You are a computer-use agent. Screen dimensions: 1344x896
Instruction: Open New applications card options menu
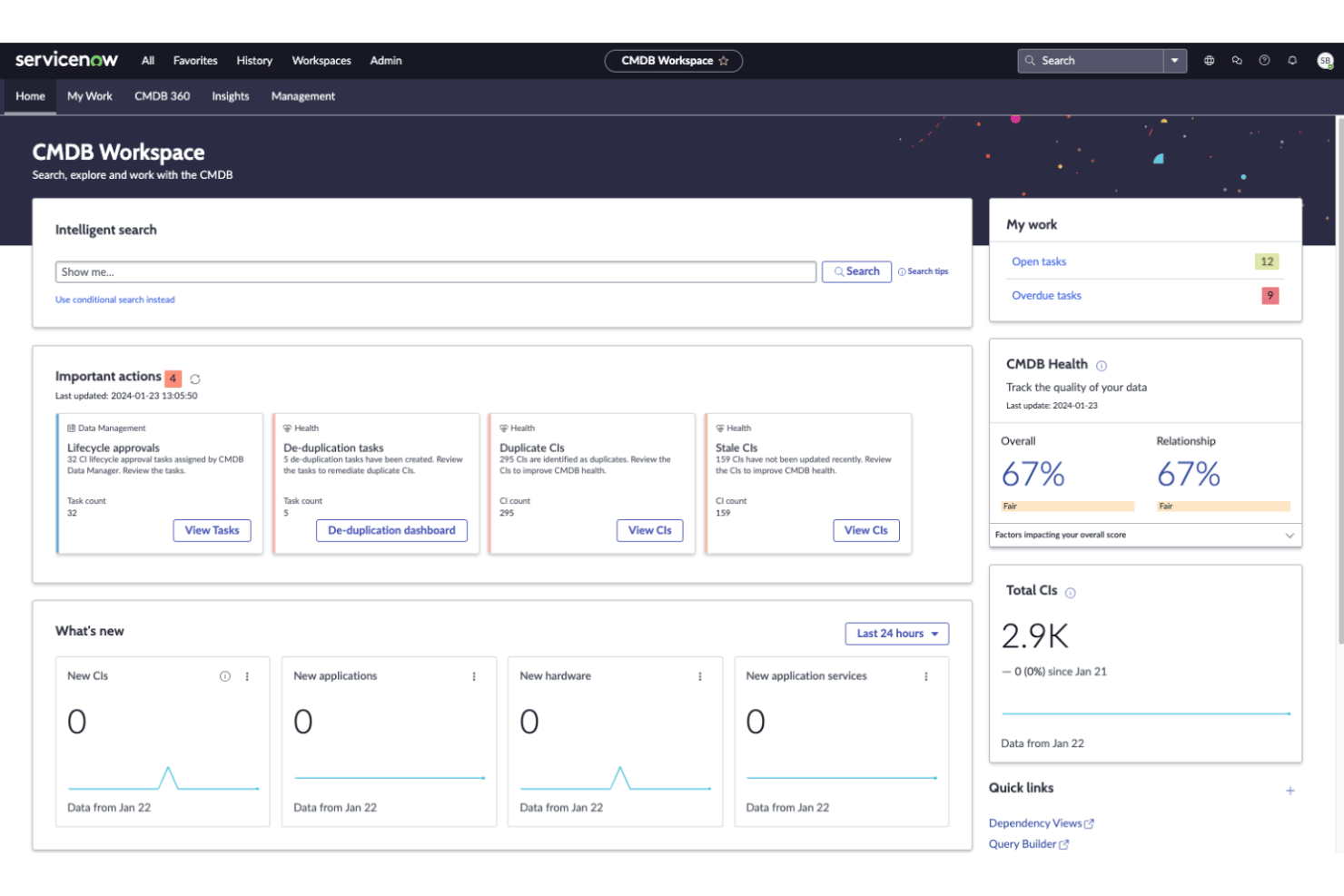[x=474, y=676]
